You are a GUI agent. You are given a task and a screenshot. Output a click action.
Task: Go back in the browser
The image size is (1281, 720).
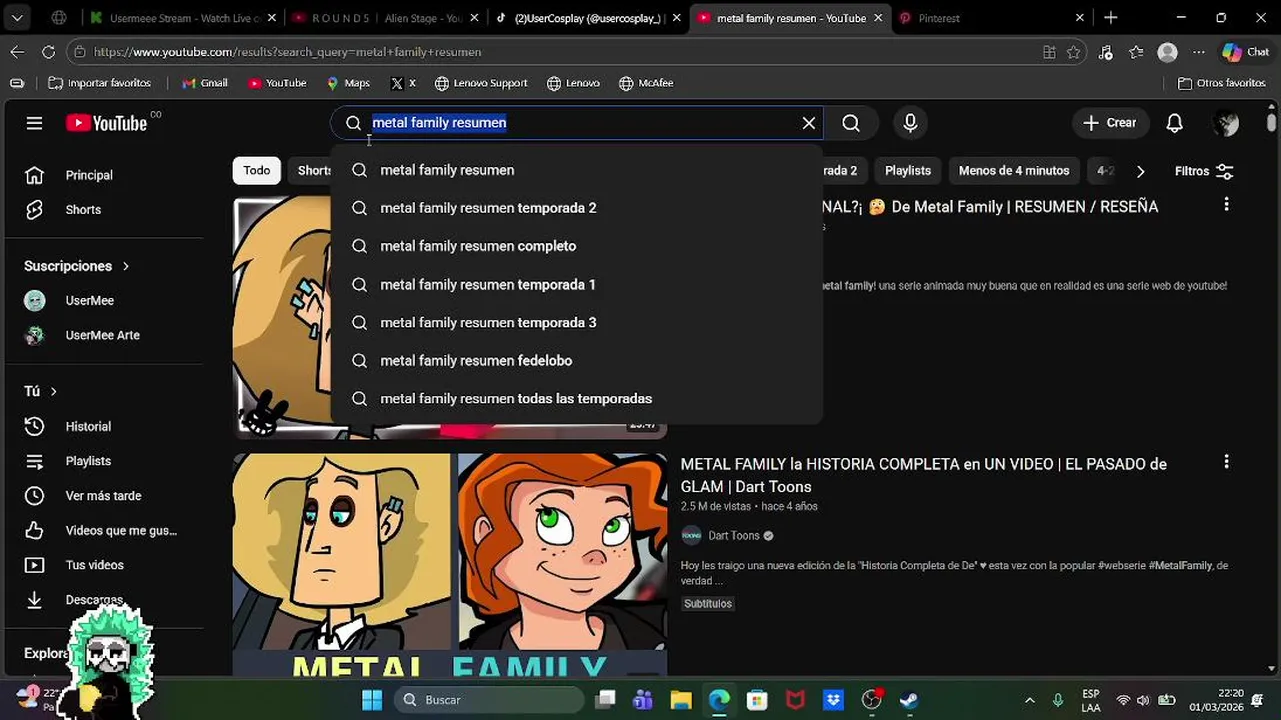(17, 52)
